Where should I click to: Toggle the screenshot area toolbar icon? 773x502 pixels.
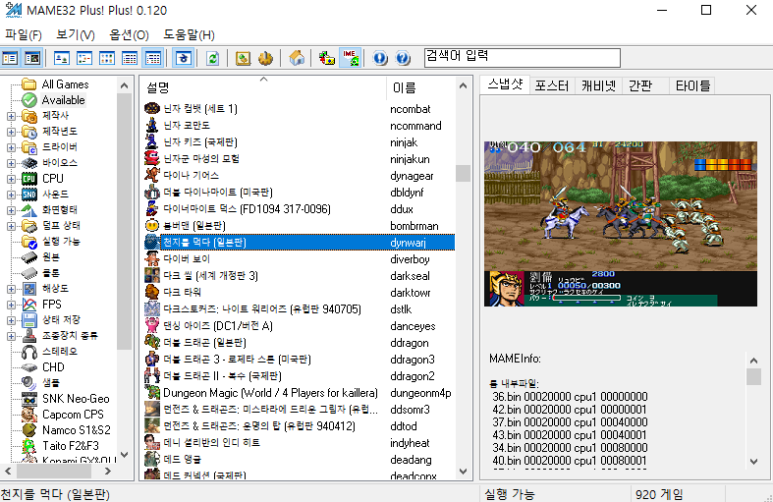click(33, 58)
